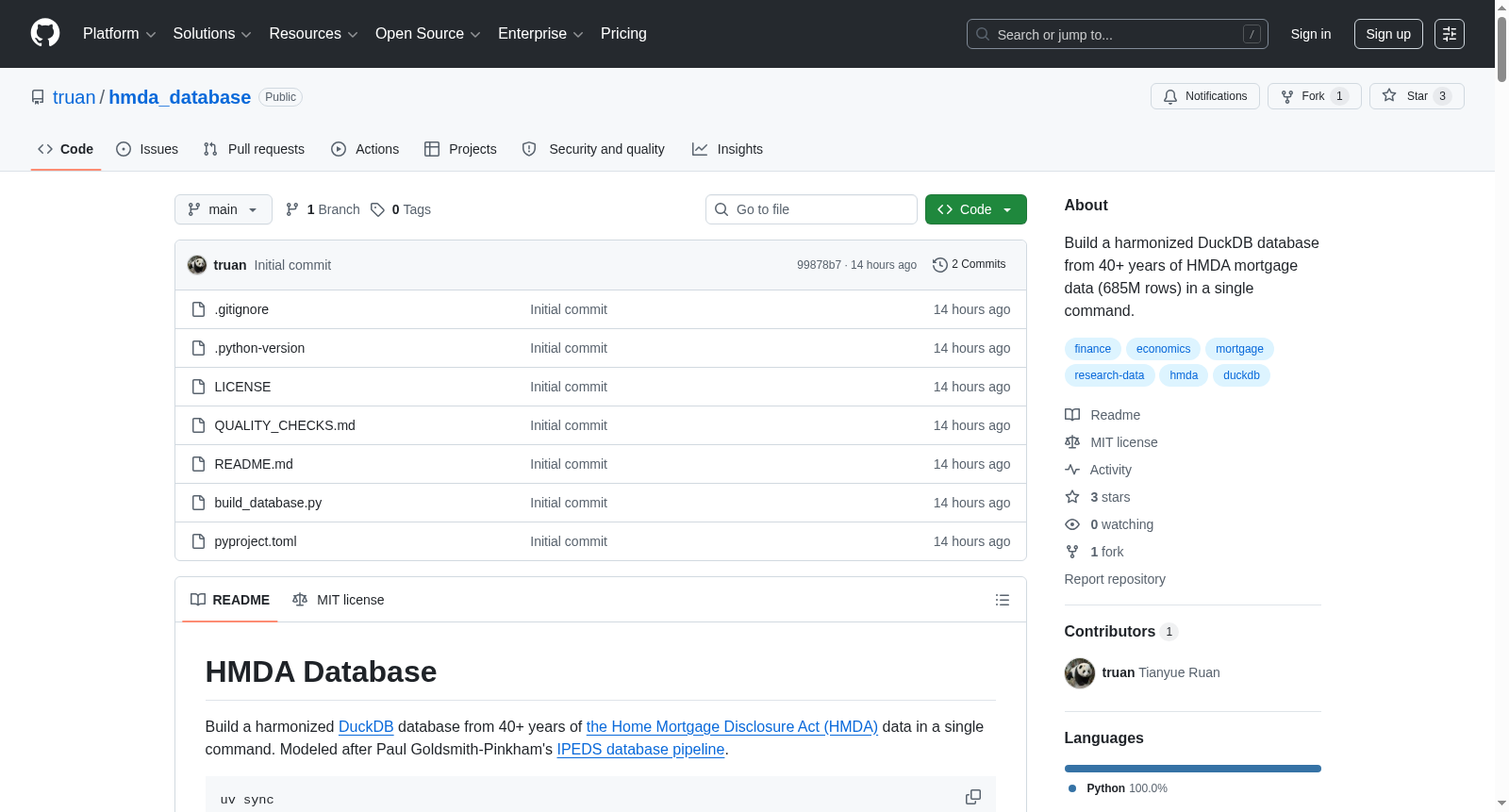Click the Python language bar
The image size is (1509, 812).
click(x=1193, y=769)
